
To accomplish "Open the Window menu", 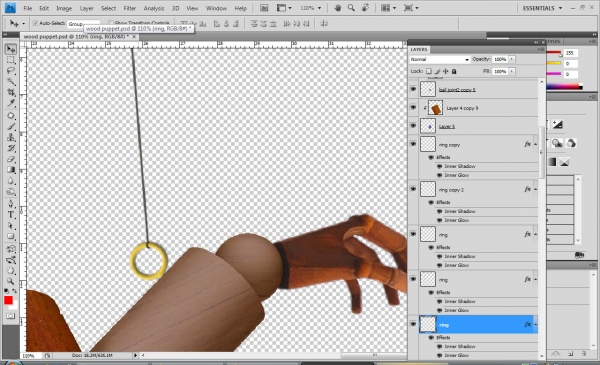I will (216, 8).
